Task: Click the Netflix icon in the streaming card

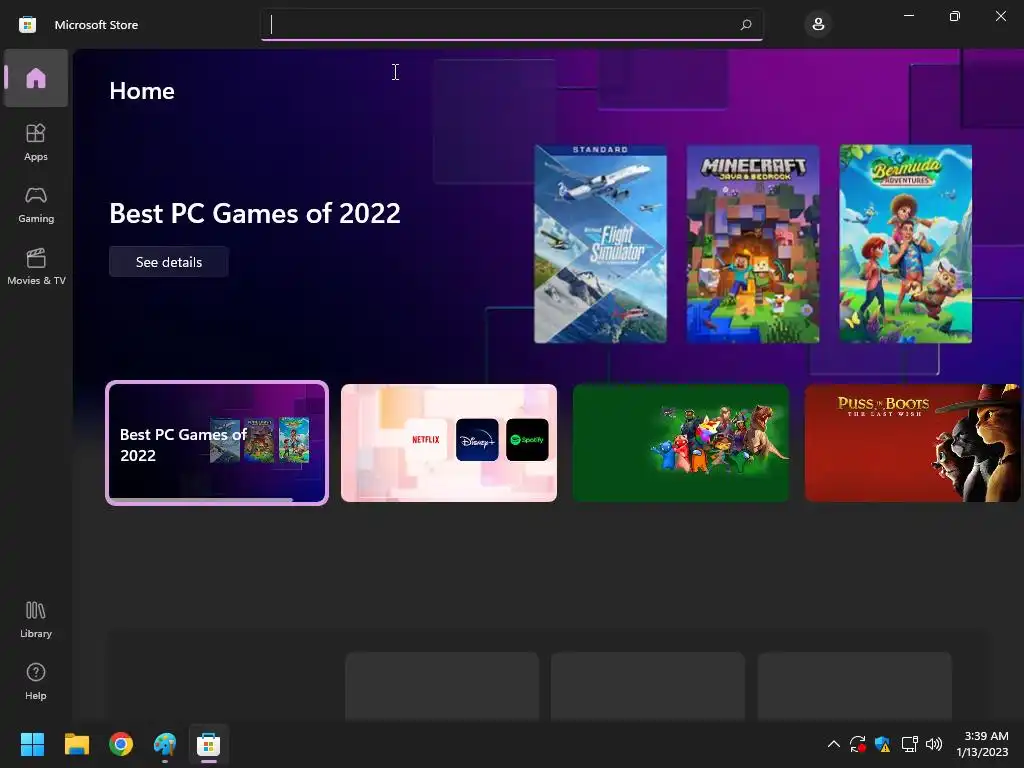Action: (x=426, y=440)
